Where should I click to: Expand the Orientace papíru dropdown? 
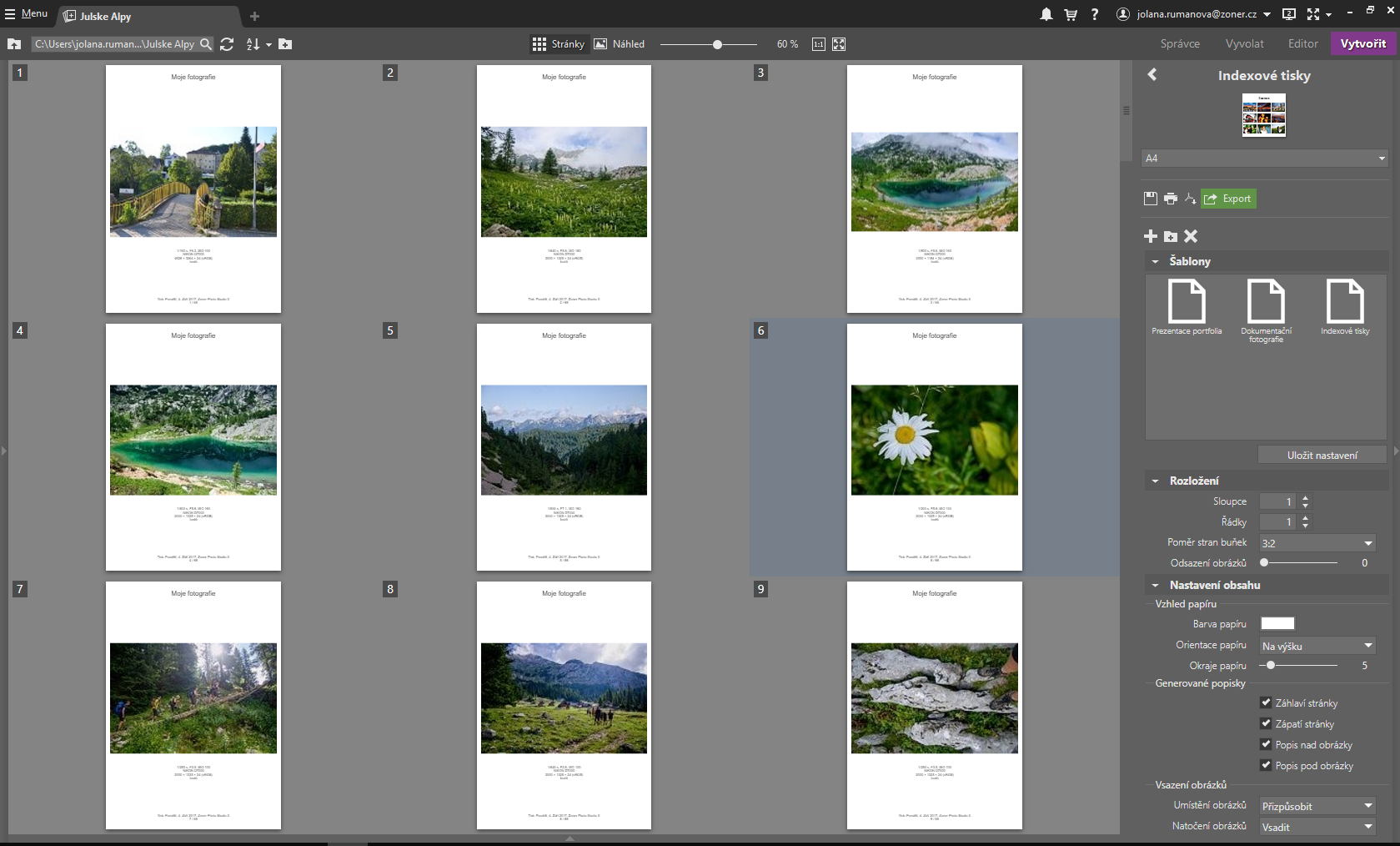click(x=1317, y=646)
